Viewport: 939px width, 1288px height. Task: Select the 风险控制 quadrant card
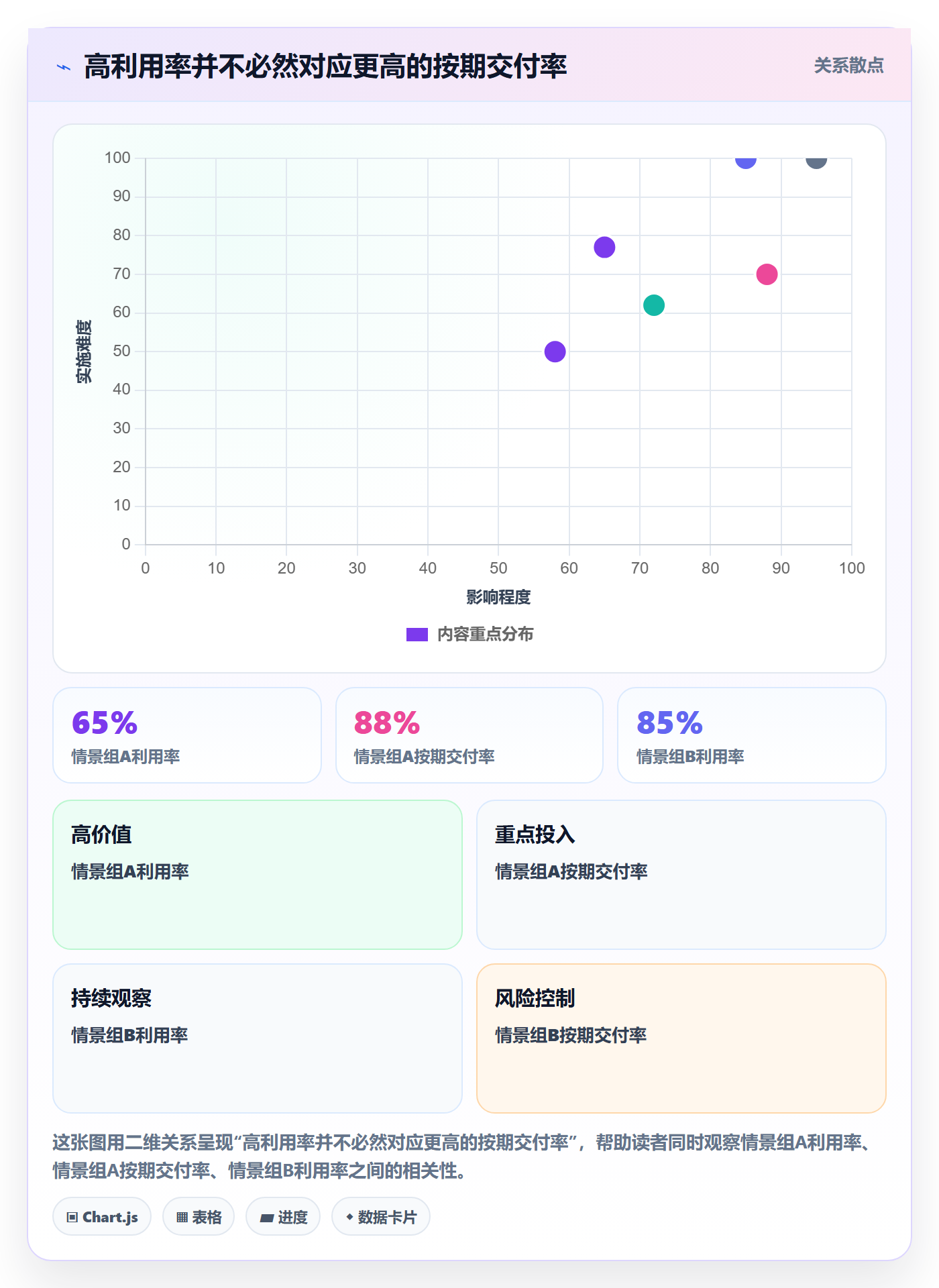(x=681, y=1038)
